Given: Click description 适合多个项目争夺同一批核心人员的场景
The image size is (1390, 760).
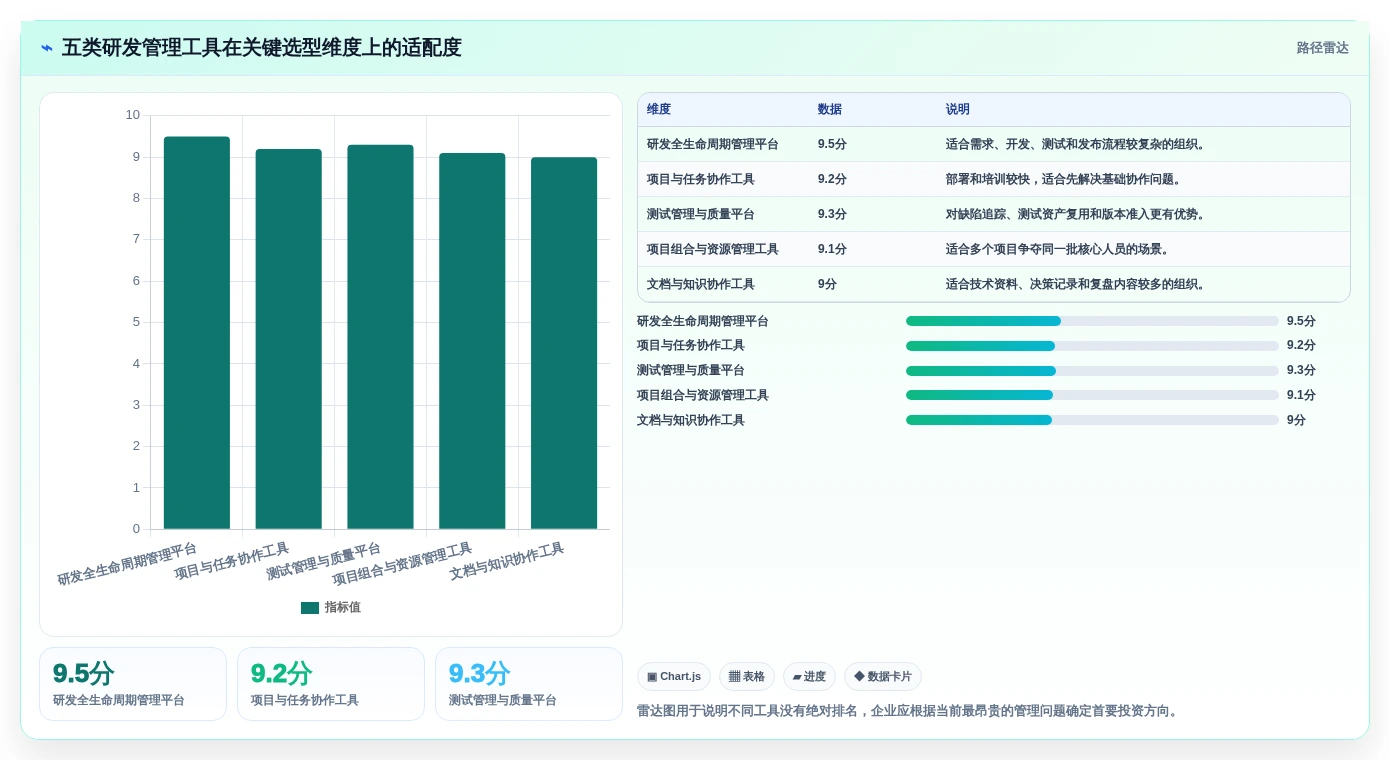Looking at the screenshot, I should pos(1058,249).
